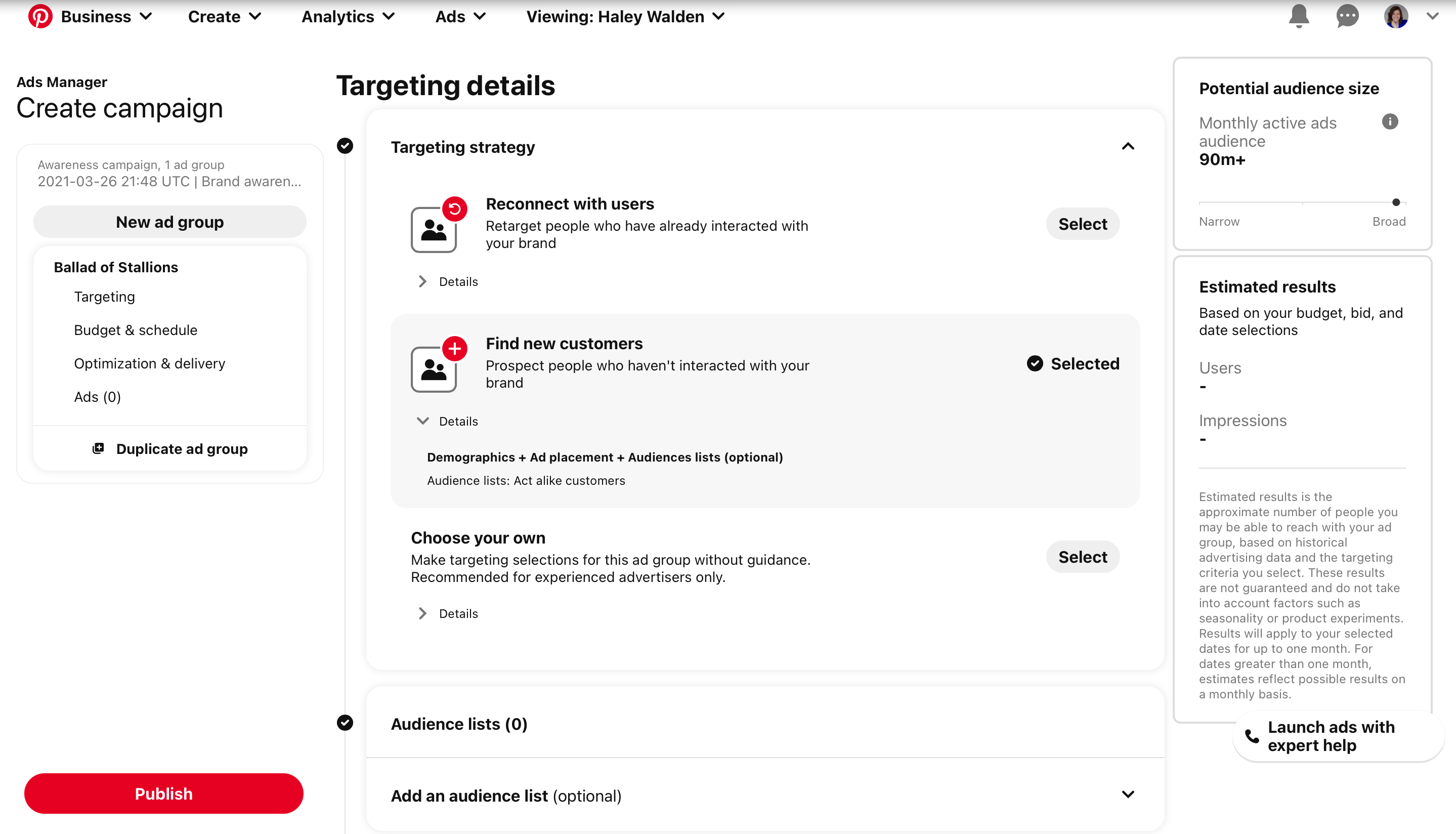Select the Reconnect with users strategy
This screenshot has width=1456, height=834.
(x=1082, y=224)
